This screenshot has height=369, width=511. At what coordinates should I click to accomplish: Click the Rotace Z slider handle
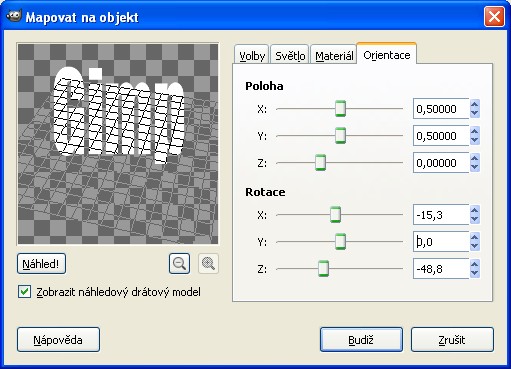323,269
